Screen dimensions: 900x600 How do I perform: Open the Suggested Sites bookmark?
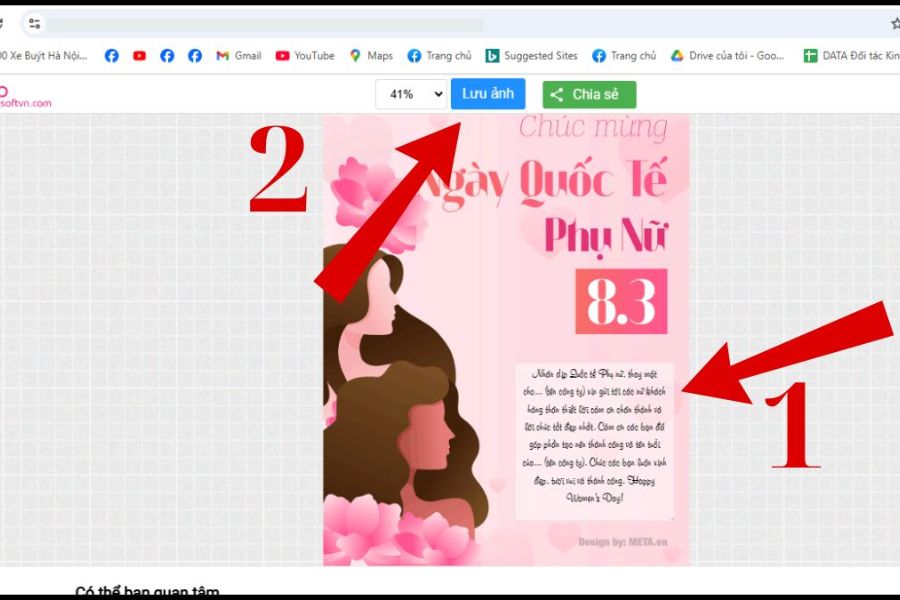coord(531,56)
